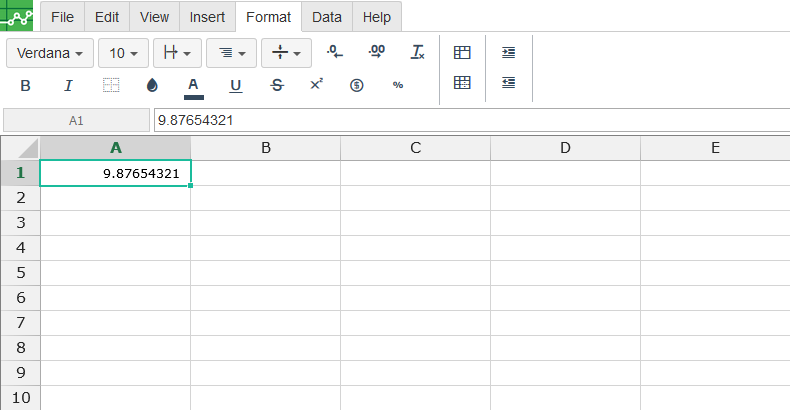Screen dimensions: 790x410
Task: Toggle bold formatting
Action: tap(26, 86)
